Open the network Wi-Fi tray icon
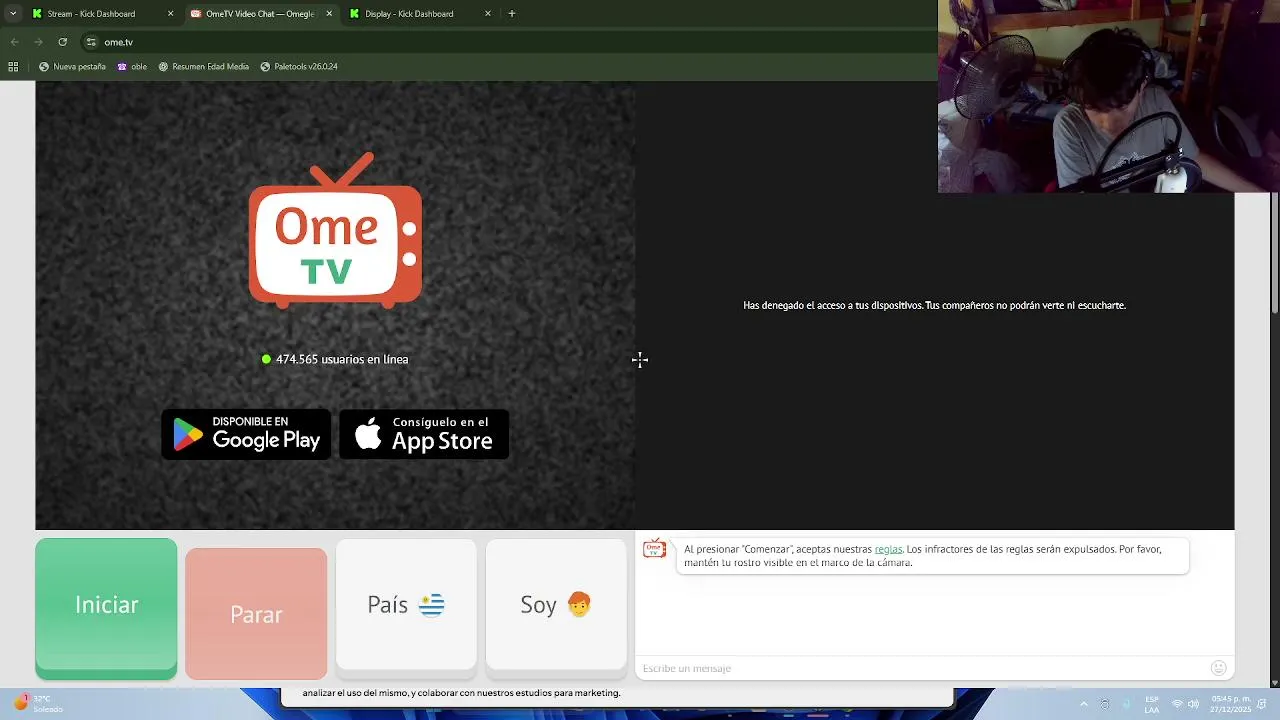This screenshot has width=1280, height=720. click(x=1177, y=704)
